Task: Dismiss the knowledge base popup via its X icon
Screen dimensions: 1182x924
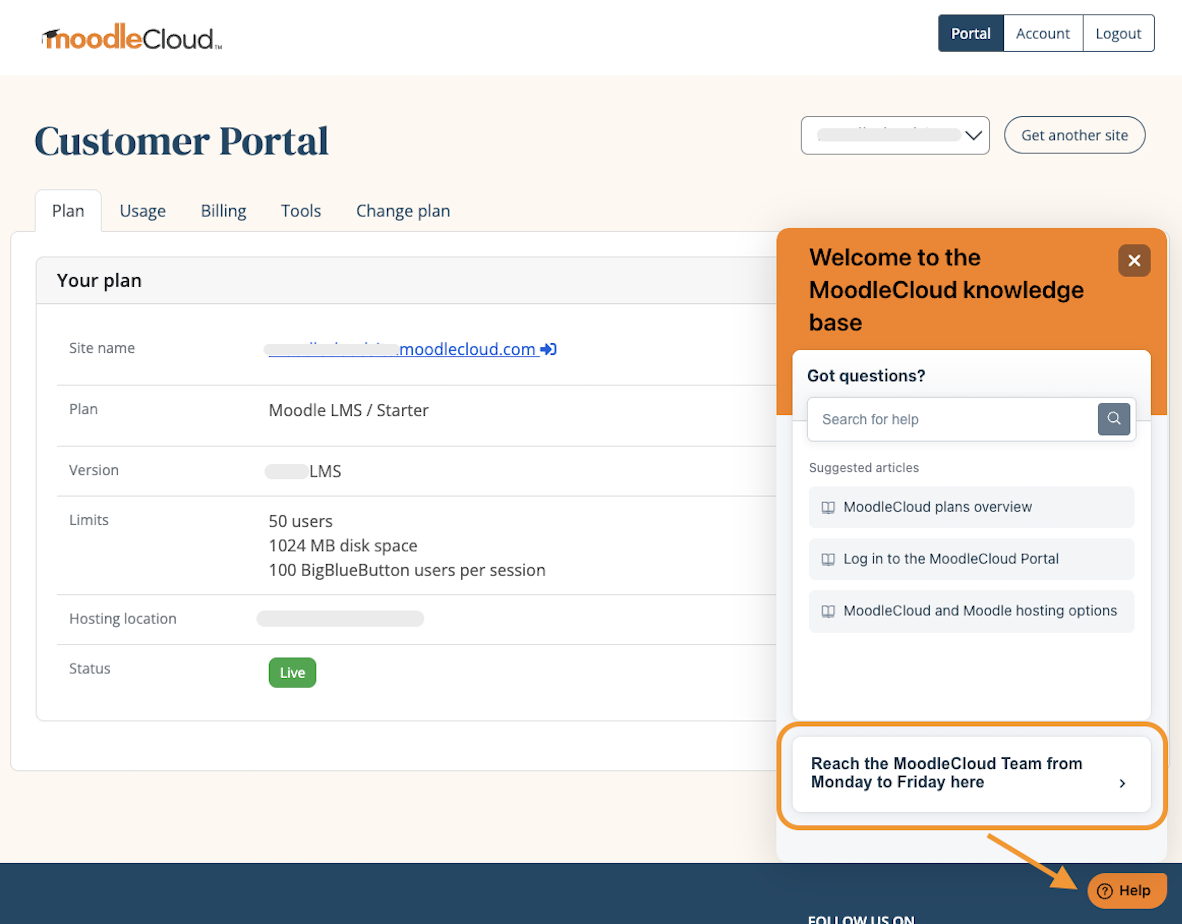Action: (x=1134, y=260)
